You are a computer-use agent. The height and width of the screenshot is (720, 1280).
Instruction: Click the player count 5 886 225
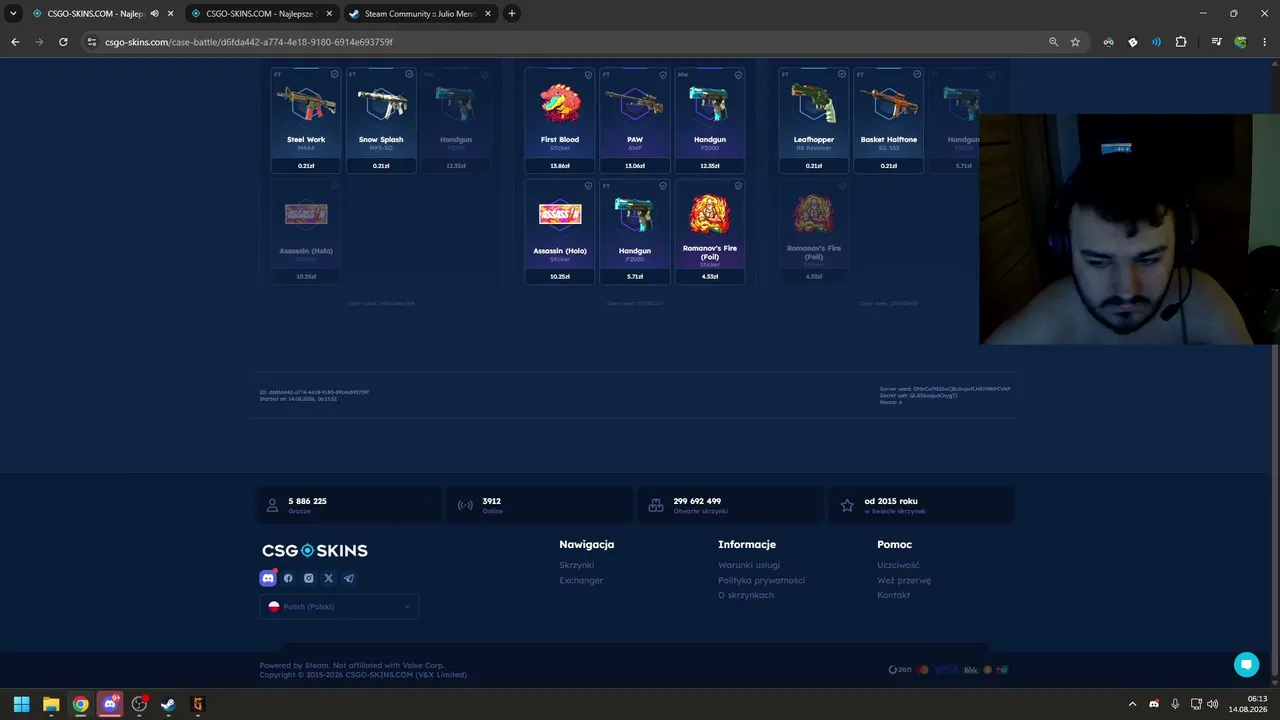coord(308,501)
